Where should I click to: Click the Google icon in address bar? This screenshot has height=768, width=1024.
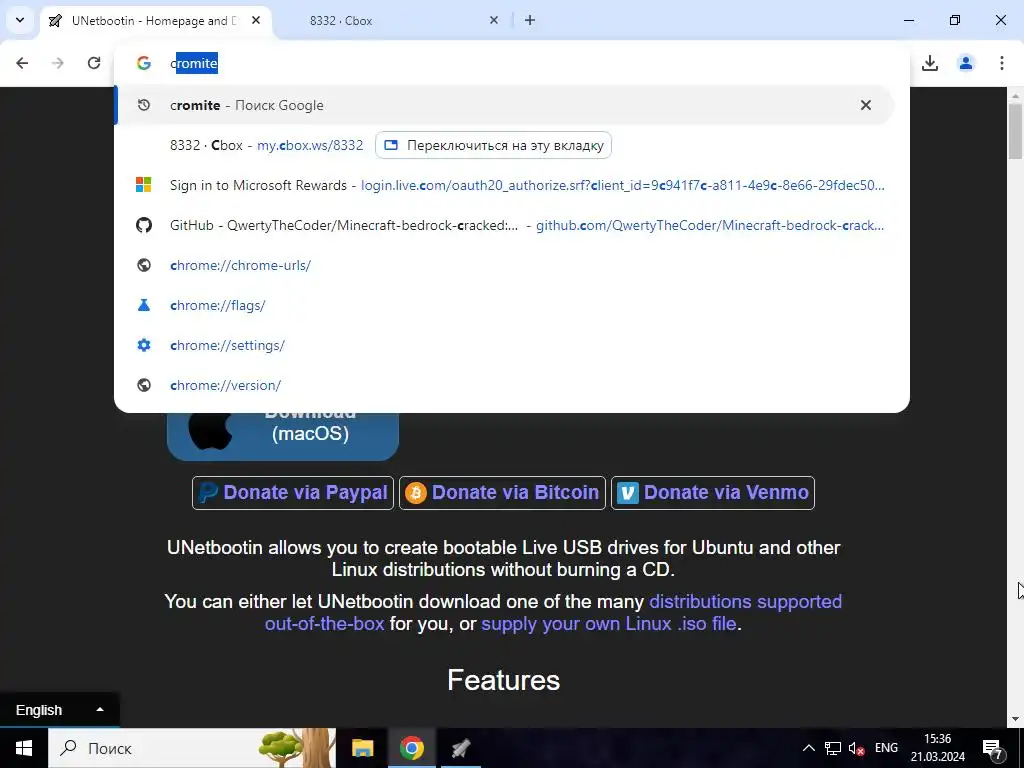click(x=144, y=63)
